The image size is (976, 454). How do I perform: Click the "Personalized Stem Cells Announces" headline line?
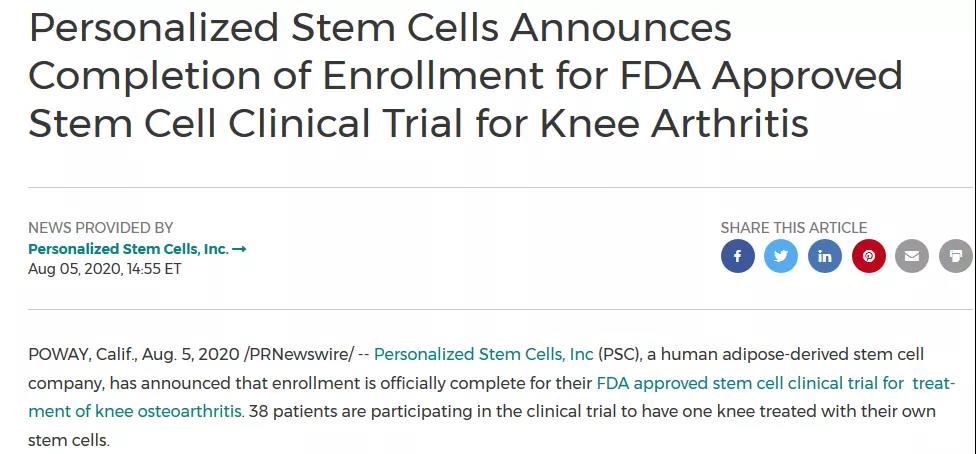click(x=380, y=28)
